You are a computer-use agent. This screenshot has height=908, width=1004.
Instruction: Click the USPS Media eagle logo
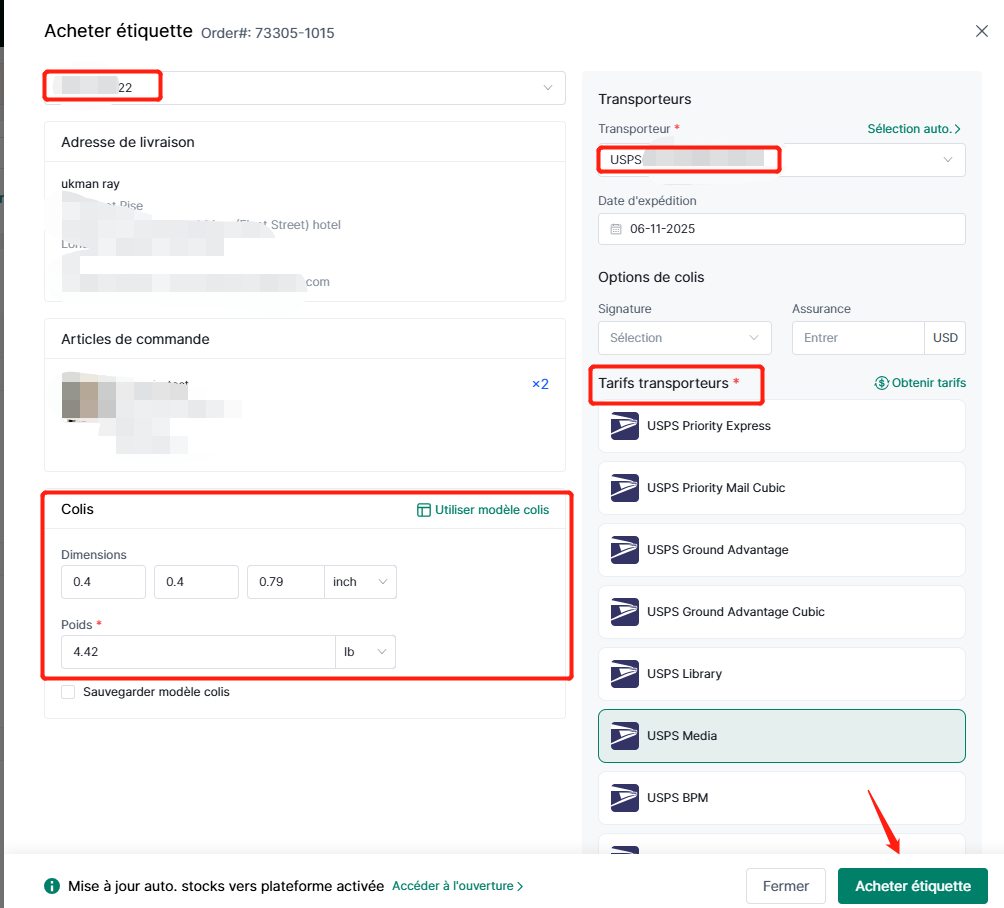(624, 736)
